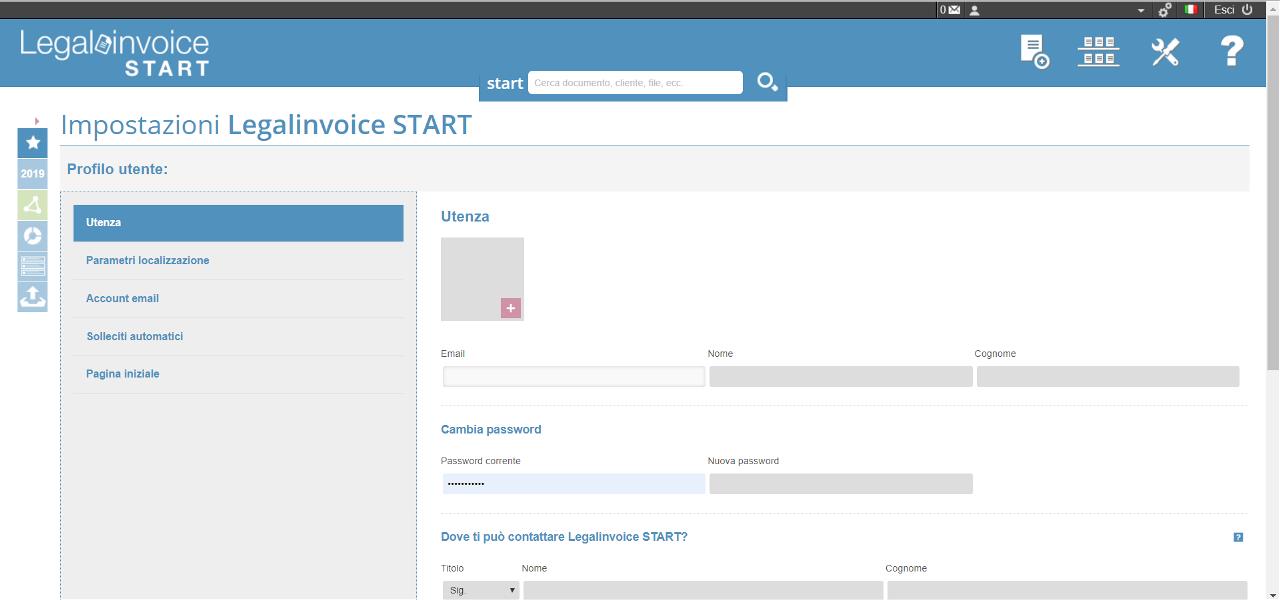Viewport: 1280px width, 600px height.
Task: Add profile picture with the plus button
Action: [x=511, y=308]
